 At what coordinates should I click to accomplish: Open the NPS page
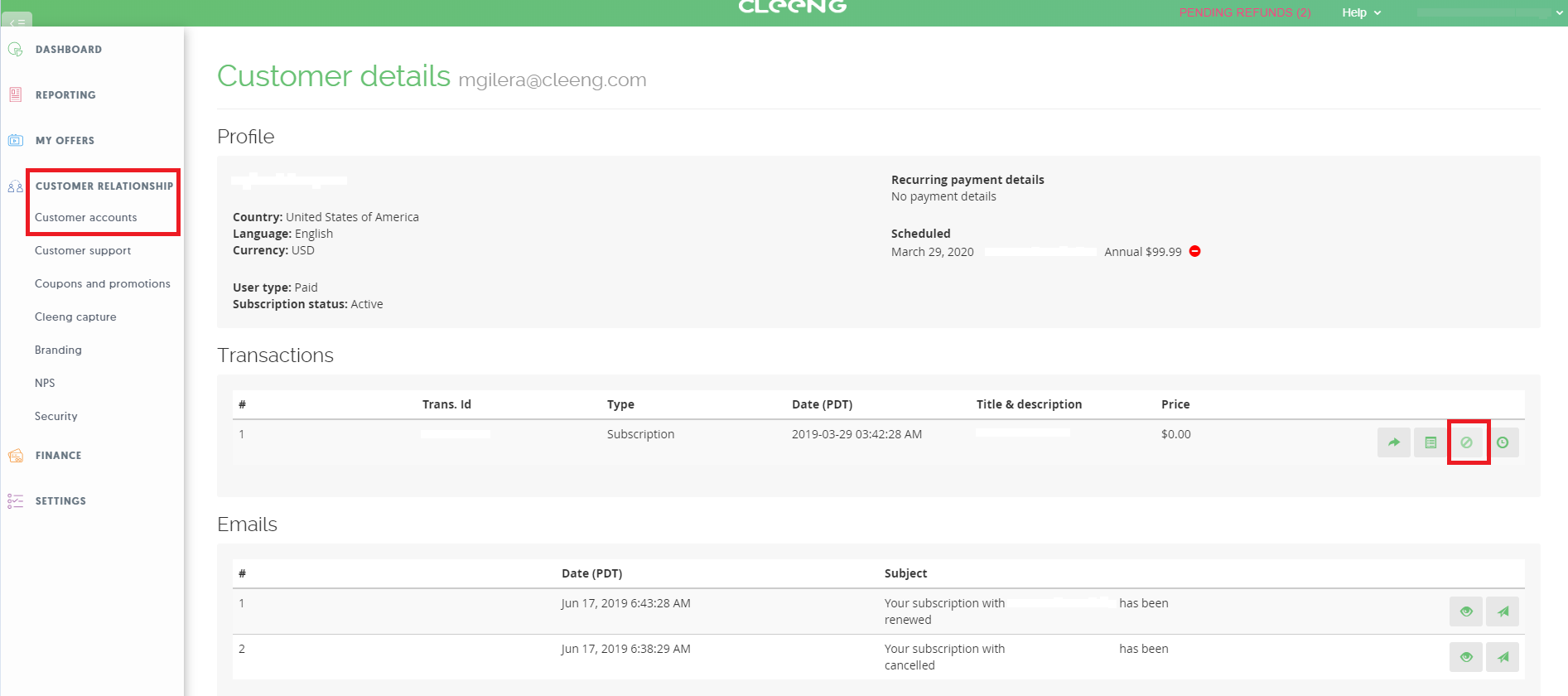(45, 384)
